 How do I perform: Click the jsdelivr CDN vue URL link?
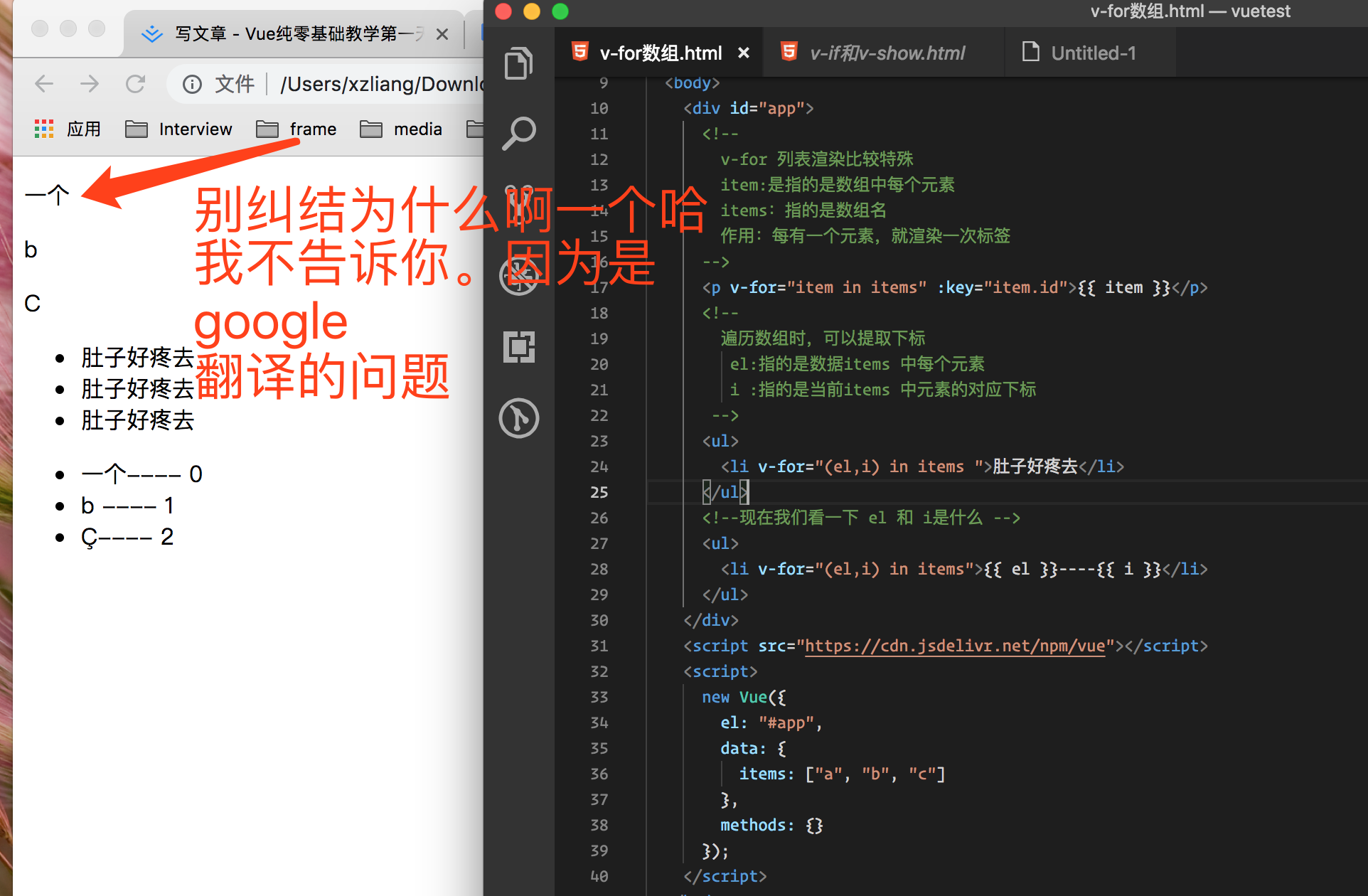[954, 646]
